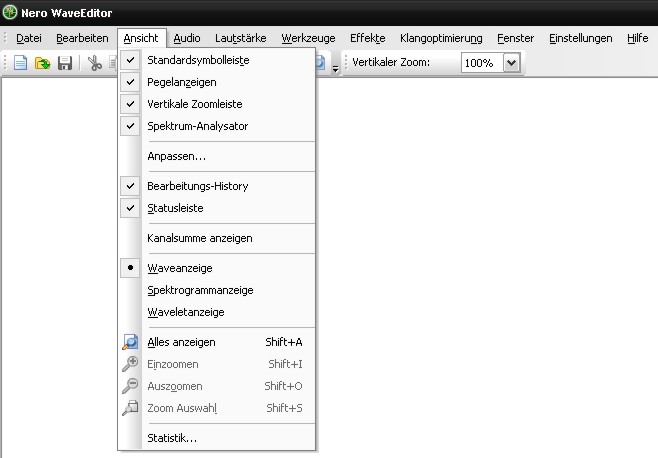
Task: Switch to Spektrogrammanzeige view
Action: coord(217,290)
